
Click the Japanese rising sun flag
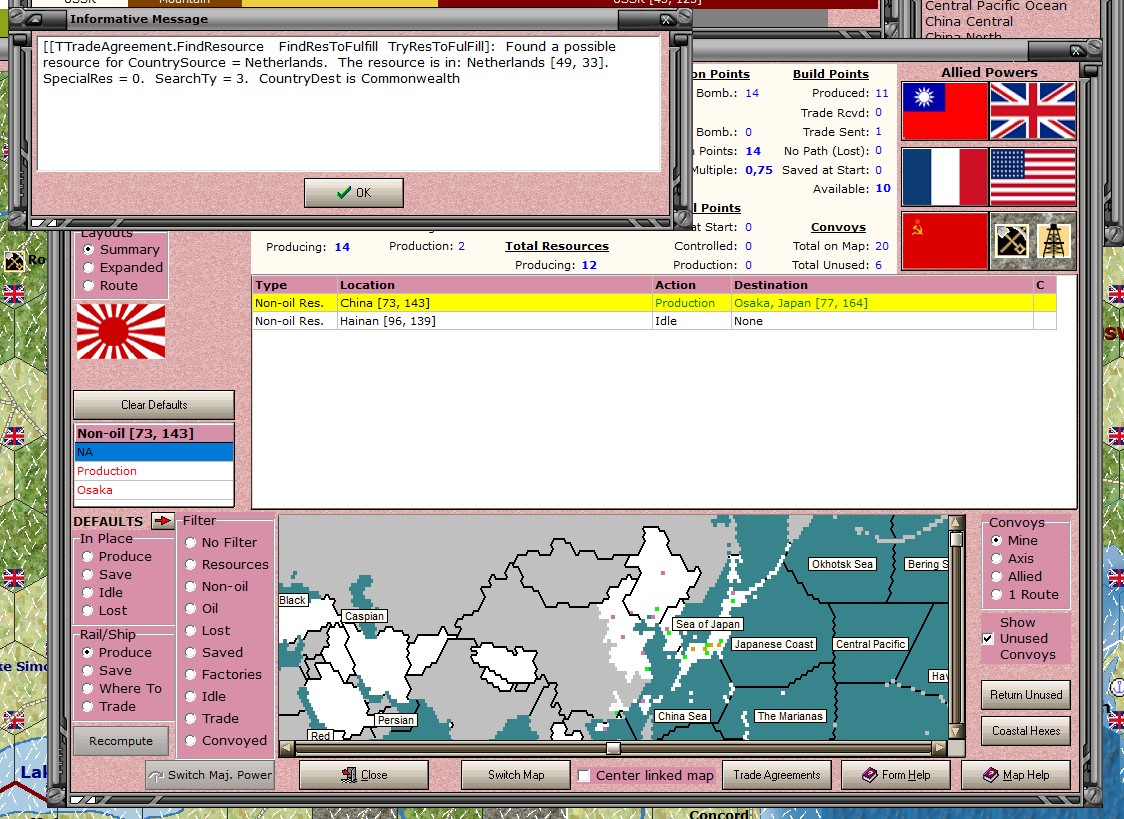(x=120, y=331)
